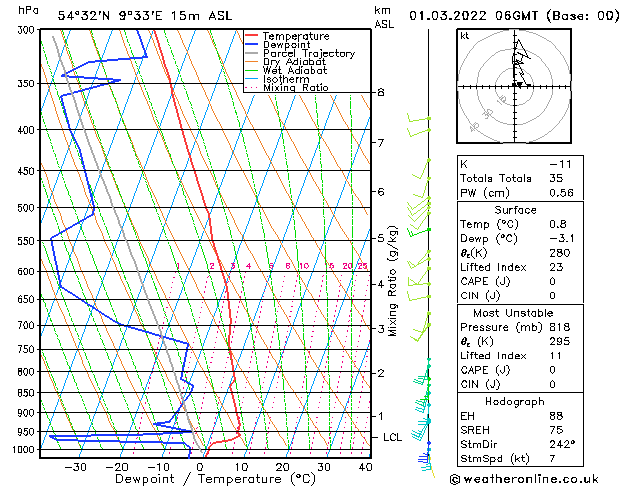Click the K index value -11
The height and width of the screenshot is (486, 629).
(560, 164)
